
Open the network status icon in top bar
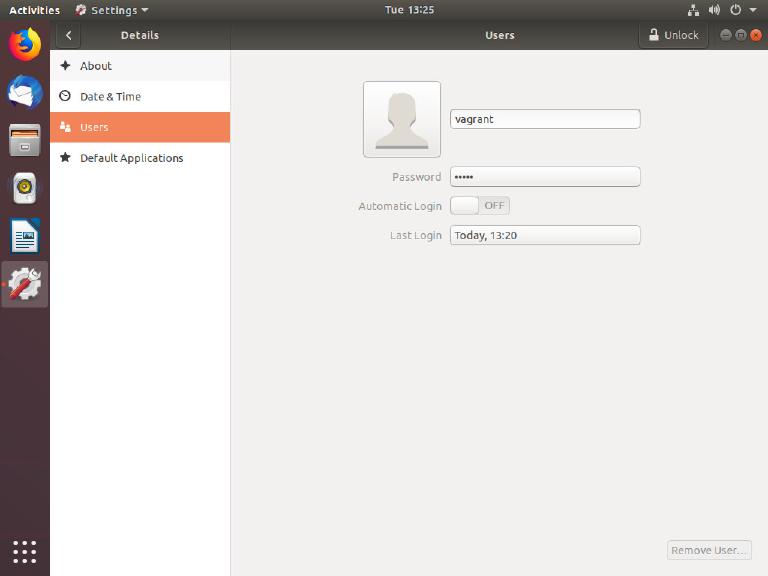(694, 10)
